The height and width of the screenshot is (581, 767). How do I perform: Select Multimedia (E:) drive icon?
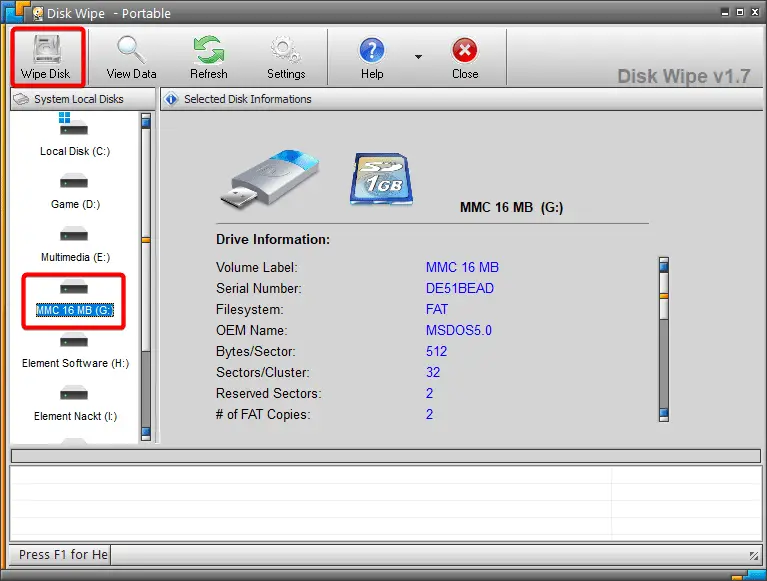[x=74, y=234]
